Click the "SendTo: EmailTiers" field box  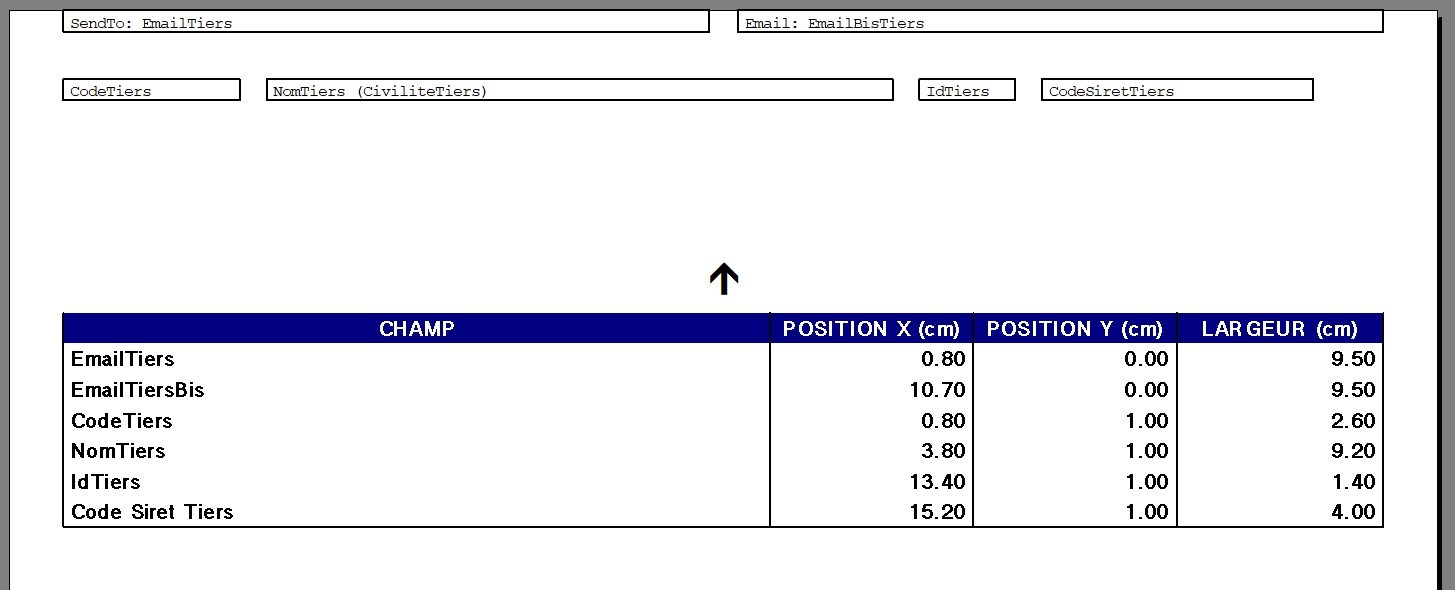tap(385, 22)
